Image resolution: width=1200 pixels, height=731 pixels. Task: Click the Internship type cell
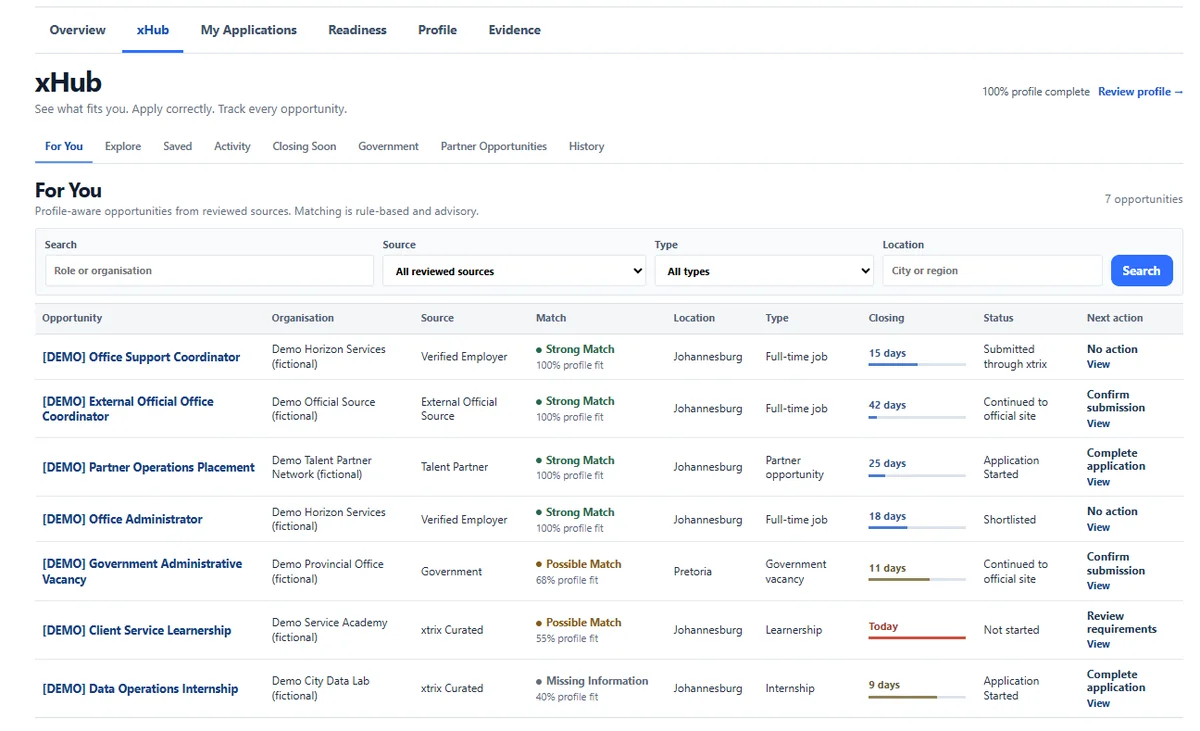tap(790, 688)
